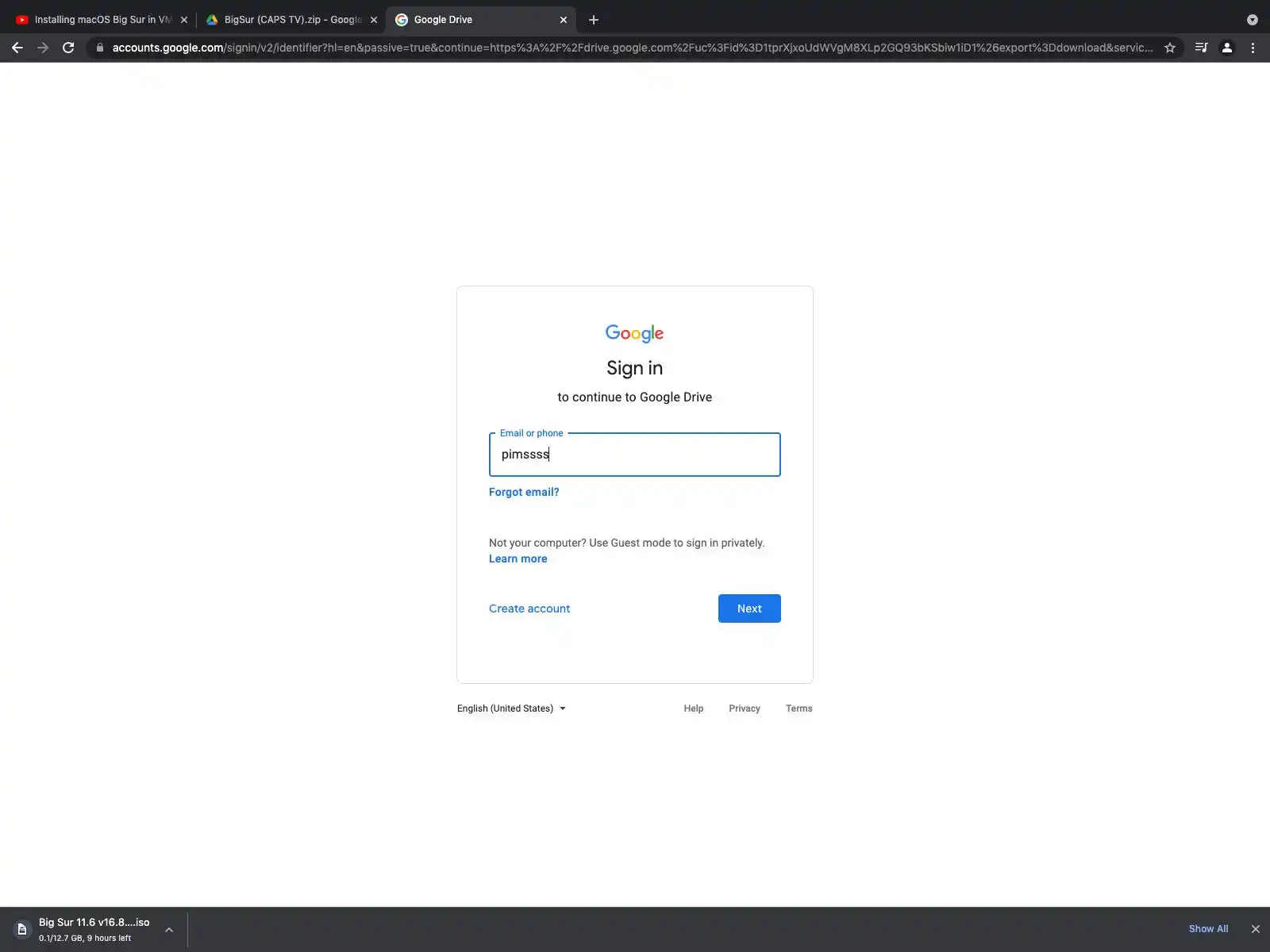Close the BigSur (CAPS TV).zip tab
This screenshot has height=952, width=1270.
tap(374, 20)
